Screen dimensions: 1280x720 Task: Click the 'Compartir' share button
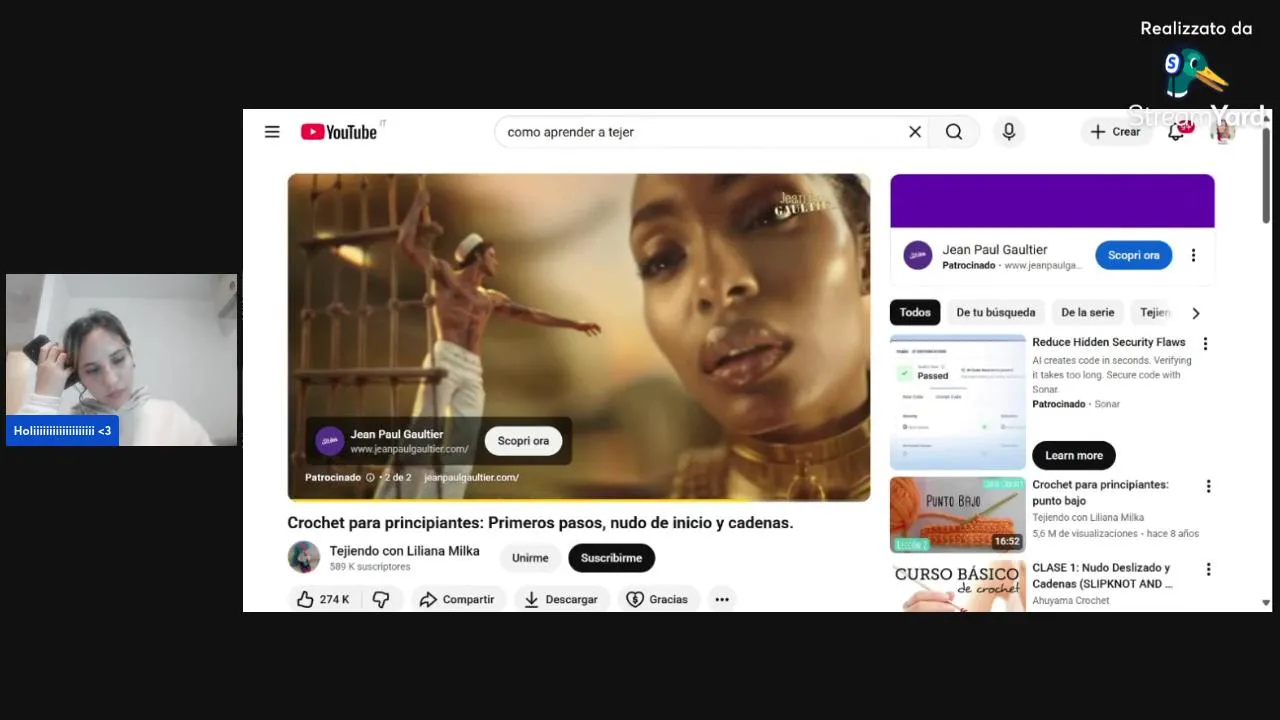(x=457, y=599)
